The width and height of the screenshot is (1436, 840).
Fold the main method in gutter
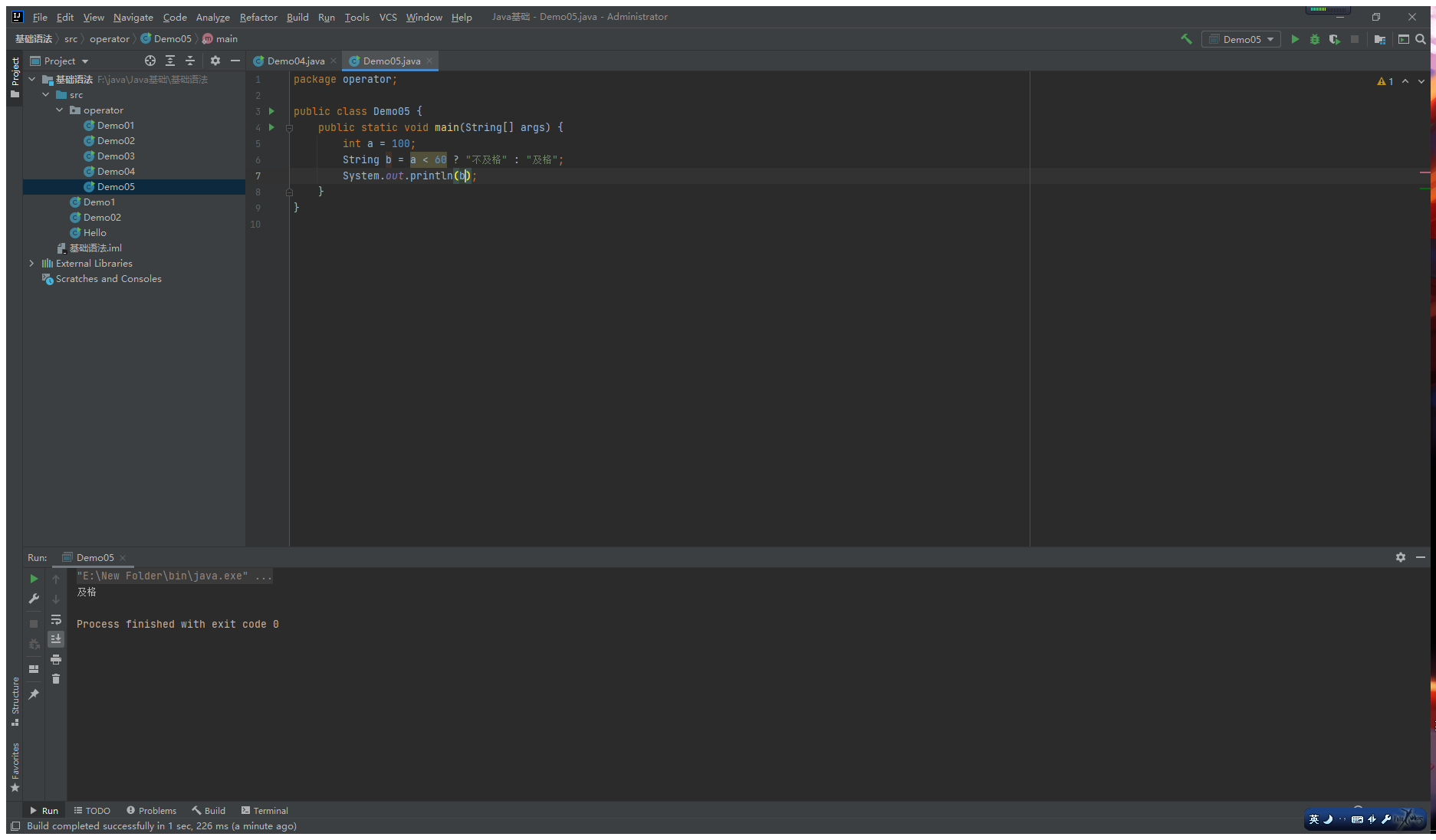(x=289, y=128)
